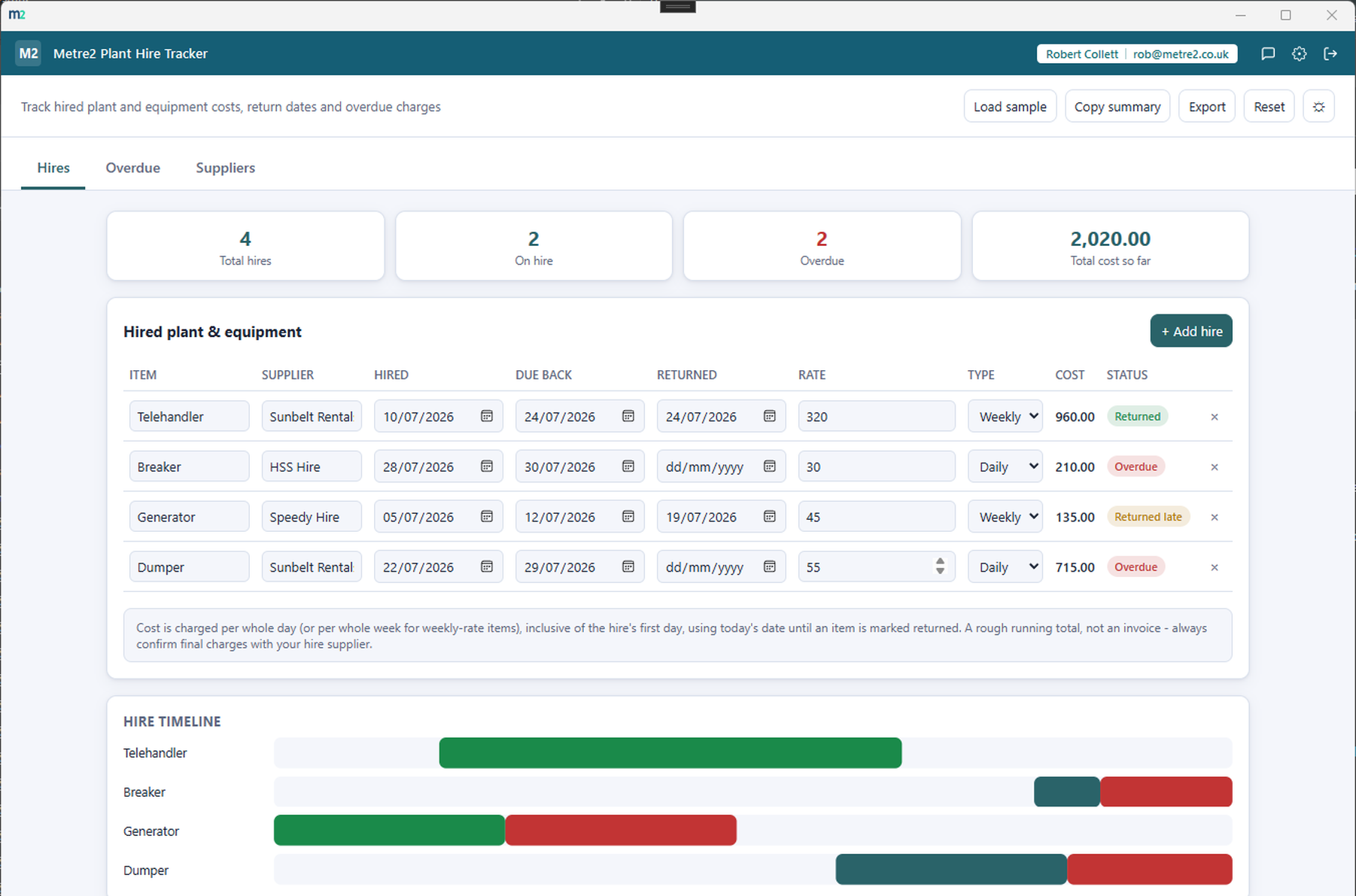
Task: Open the feedback chat icon in header
Action: (1268, 53)
